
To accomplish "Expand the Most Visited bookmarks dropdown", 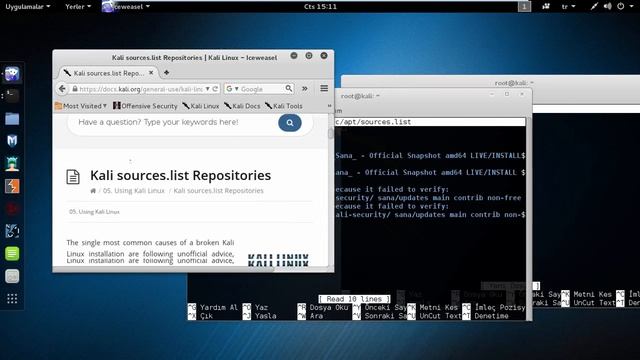I will coord(81,106).
